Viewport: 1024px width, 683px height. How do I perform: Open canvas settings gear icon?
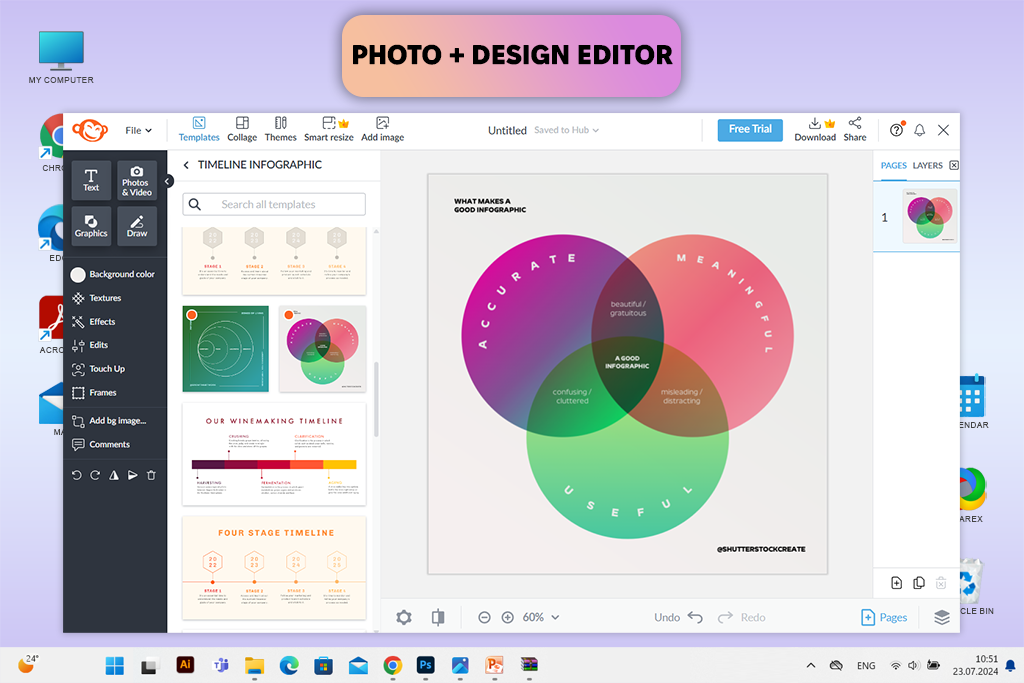coord(404,617)
